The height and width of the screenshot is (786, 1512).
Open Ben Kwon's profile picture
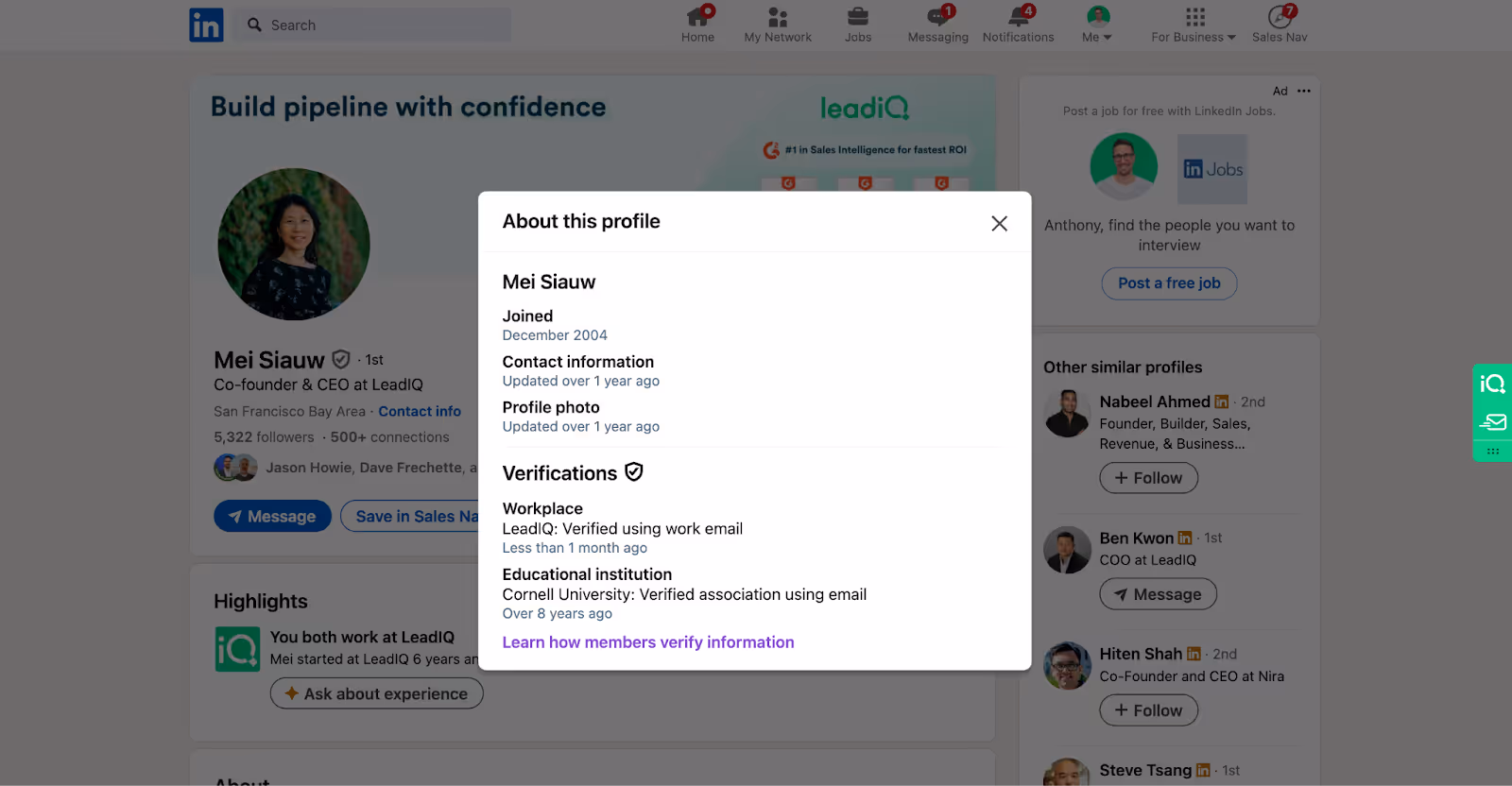pos(1067,550)
